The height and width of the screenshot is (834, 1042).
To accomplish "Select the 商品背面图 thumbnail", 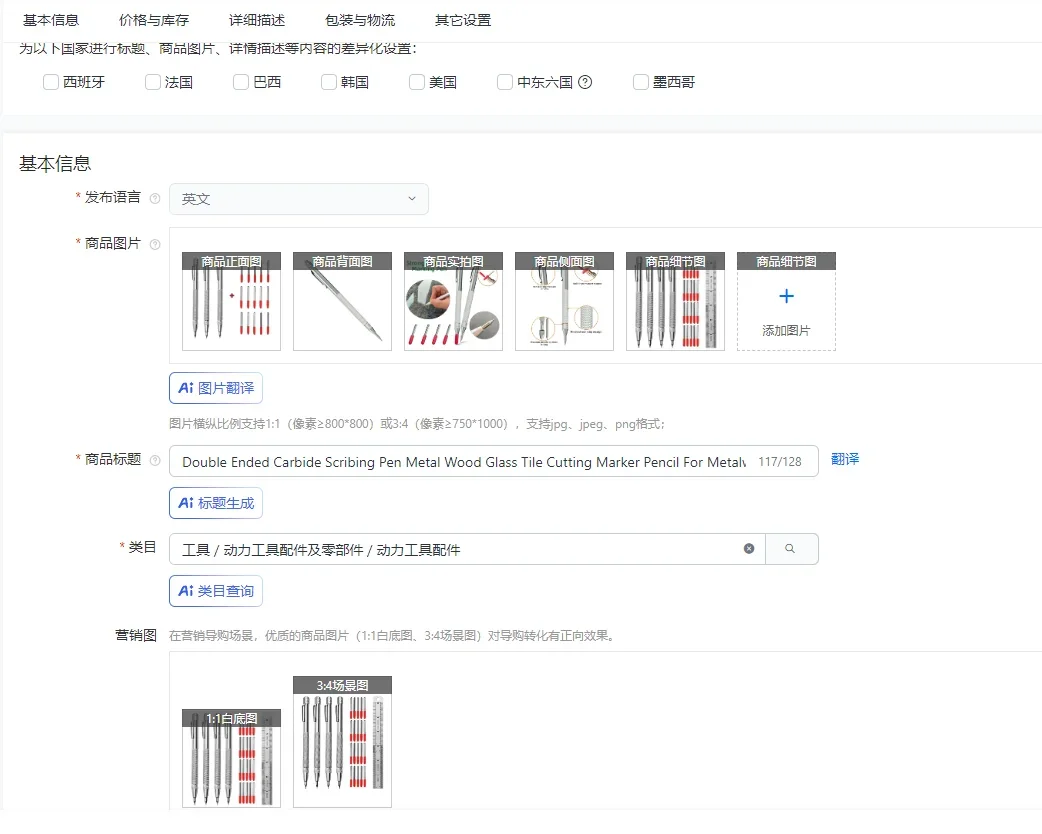I will tap(342, 301).
